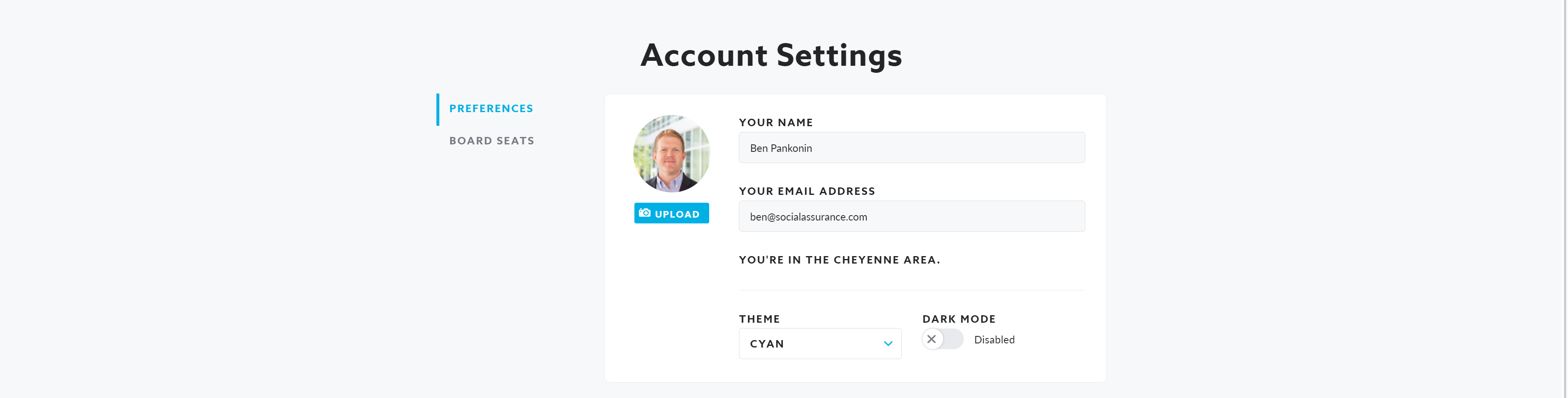Viewport: 1568px width, 398px height.
Task: Click Ben Pankonin's profile photo
Action: [x=672, y=153]
